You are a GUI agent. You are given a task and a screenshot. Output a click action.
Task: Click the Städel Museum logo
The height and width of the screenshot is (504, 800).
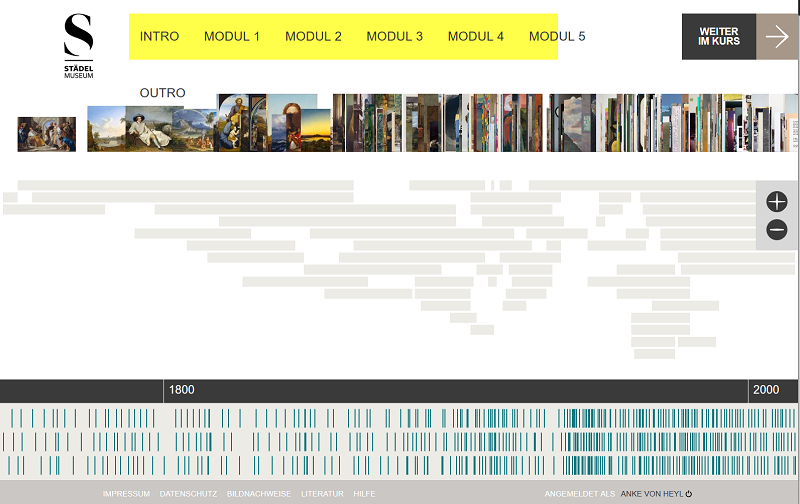pyautogui.click(x=78, y=45)
